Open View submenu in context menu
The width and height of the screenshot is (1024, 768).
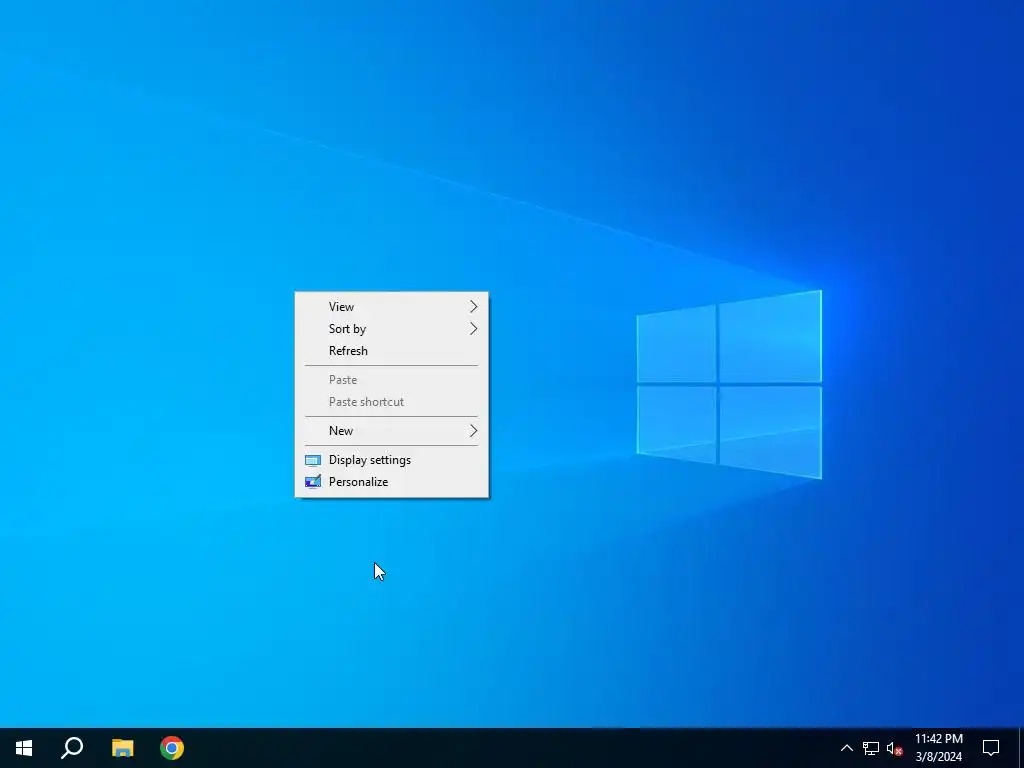tap(391, 306)
